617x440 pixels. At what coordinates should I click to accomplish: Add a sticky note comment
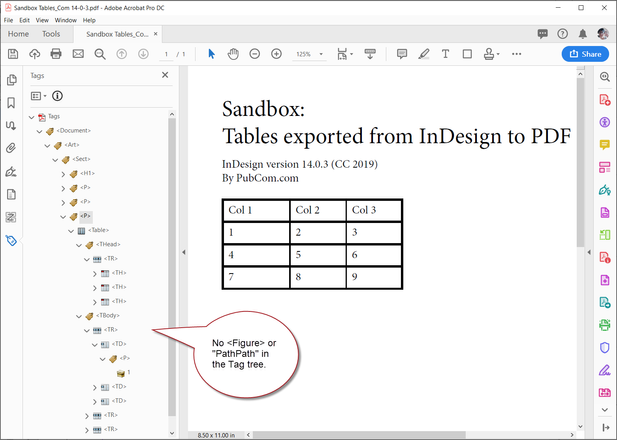pyautogui.click(x=402, y=54)
